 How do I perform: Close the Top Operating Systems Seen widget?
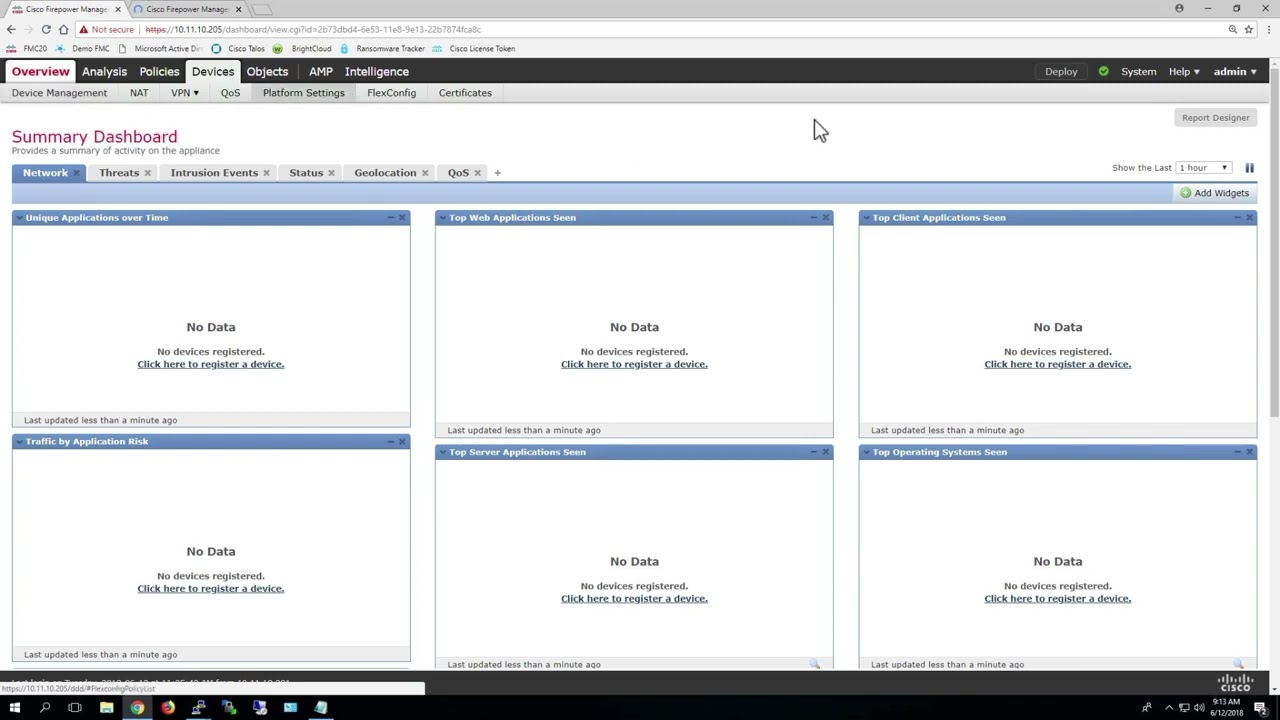(1249, 452)
